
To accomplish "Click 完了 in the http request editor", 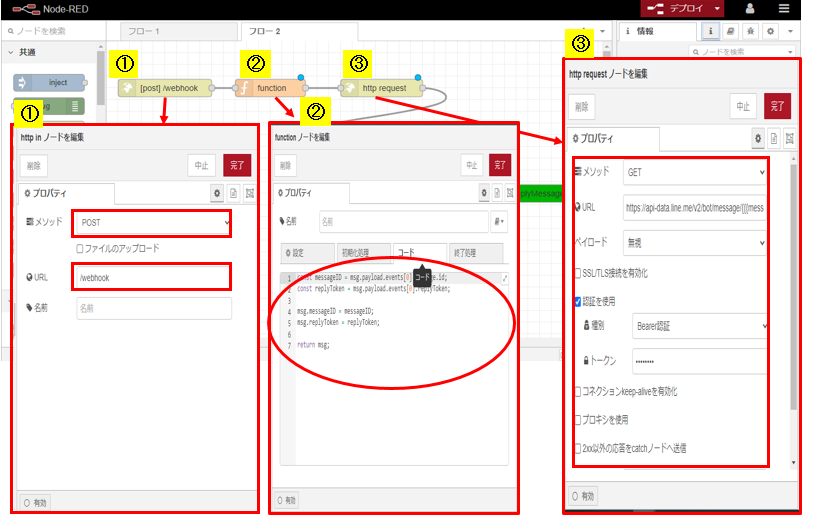I will [777, 106].
